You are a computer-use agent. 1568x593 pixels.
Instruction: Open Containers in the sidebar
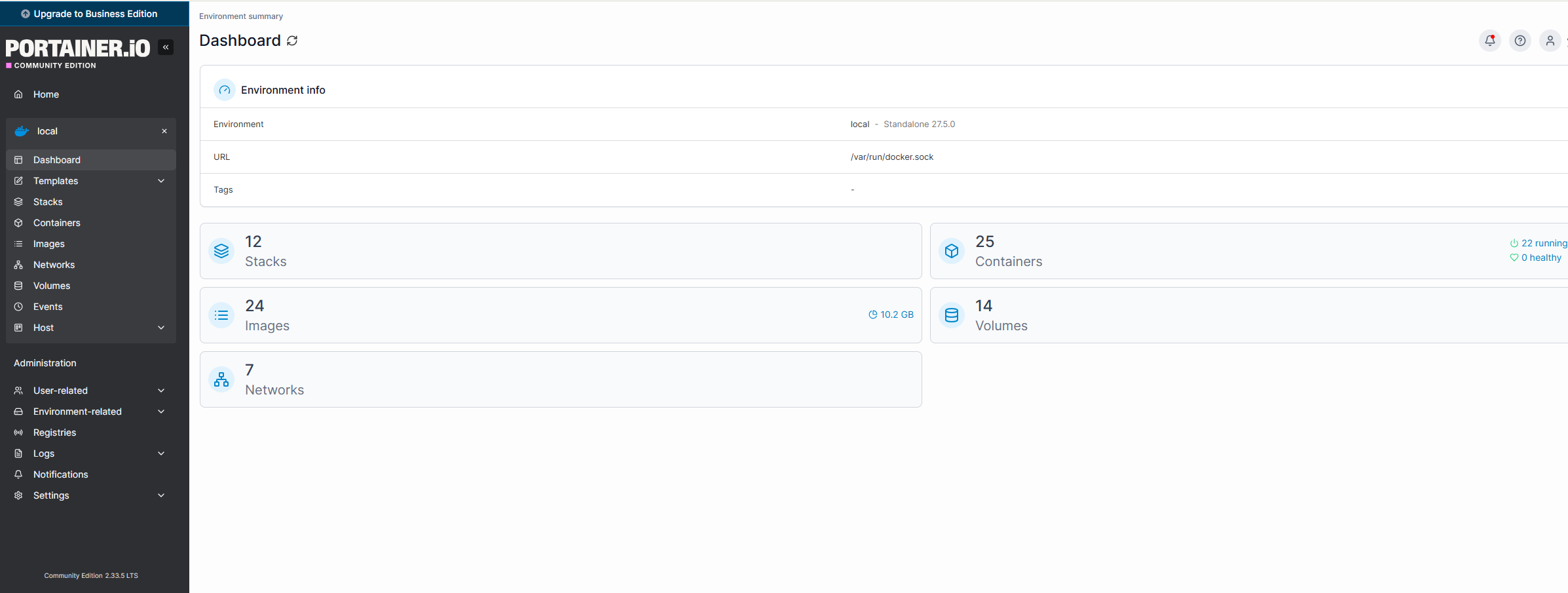(x=57, y=223)
